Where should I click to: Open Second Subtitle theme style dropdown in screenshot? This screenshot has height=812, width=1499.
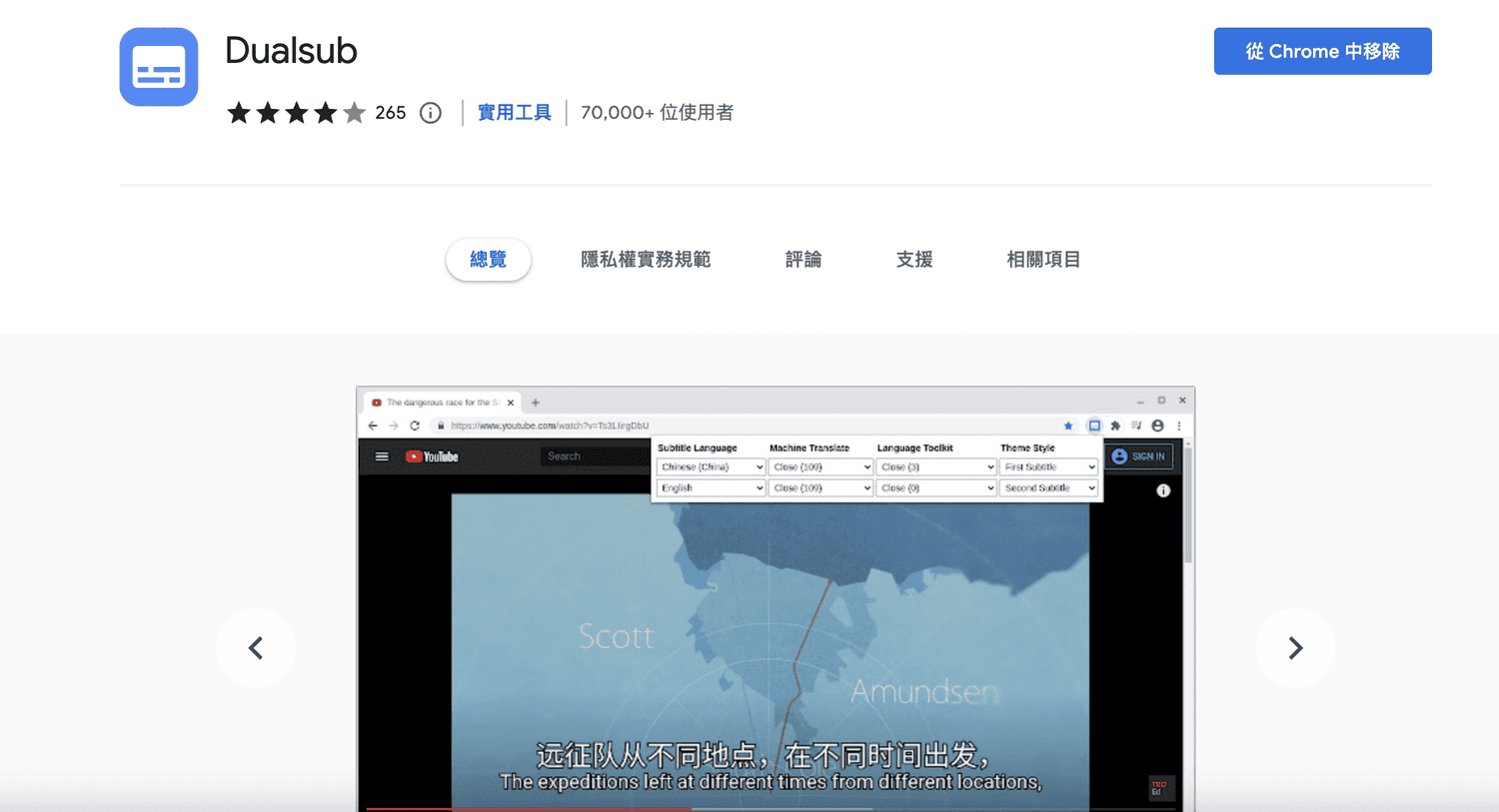coord(1049,488)
